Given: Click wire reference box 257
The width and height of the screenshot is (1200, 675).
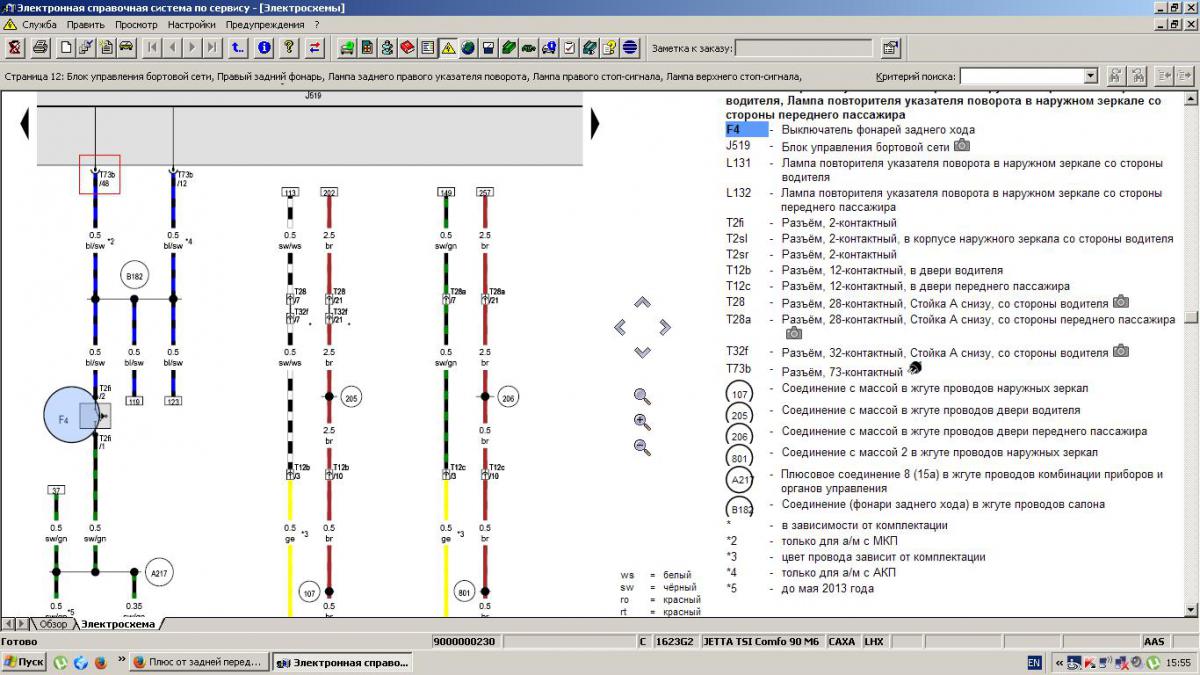Looking at the screenshot, I should click(485, 192).
